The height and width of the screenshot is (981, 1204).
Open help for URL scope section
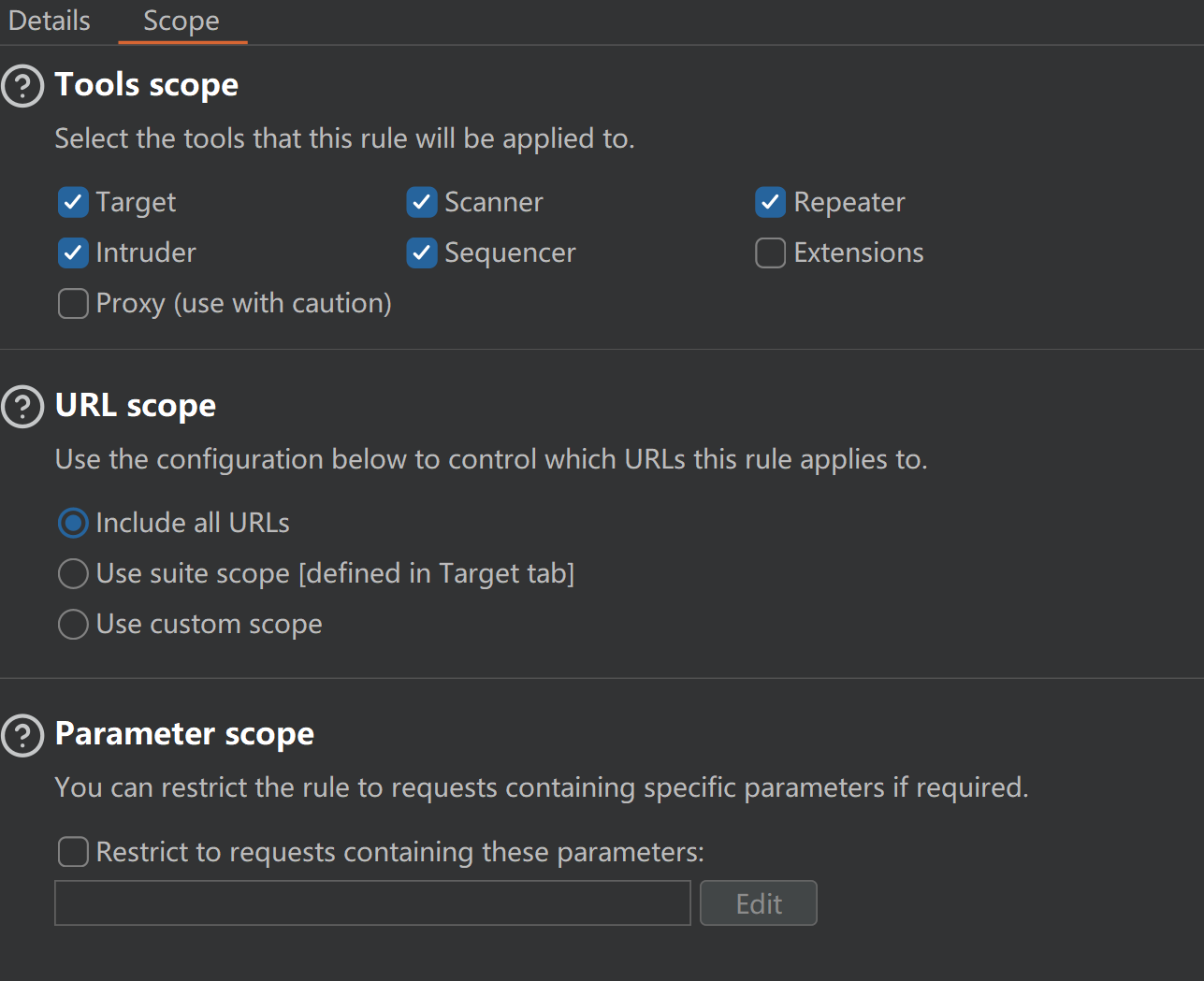pos(22,407)
